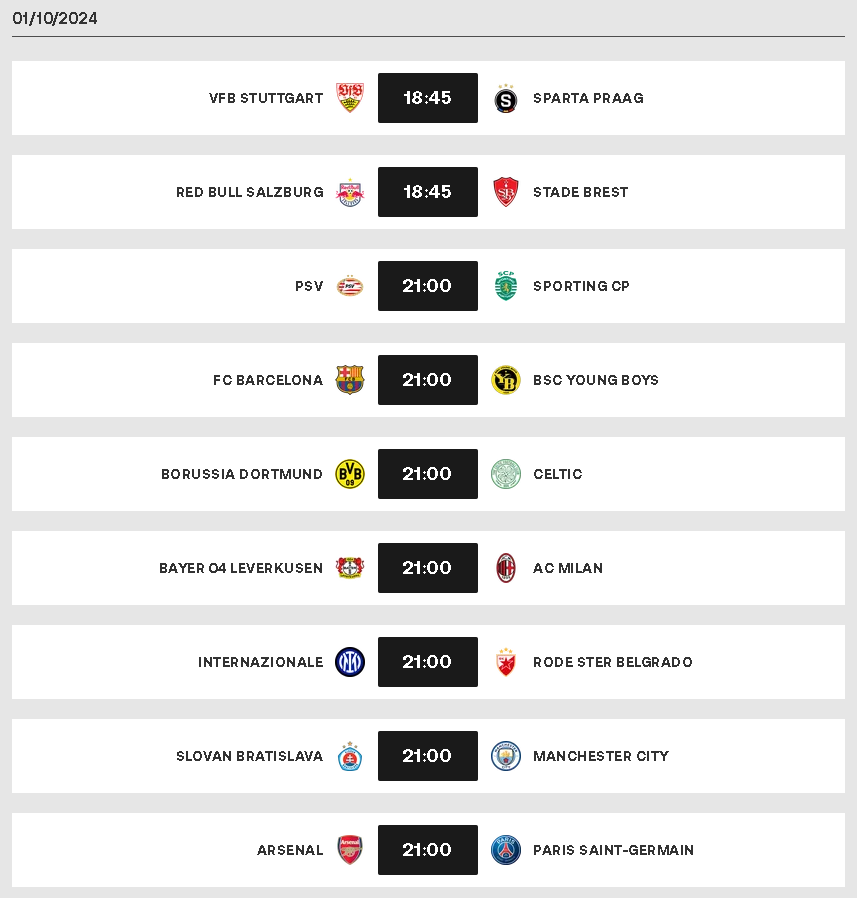Open the Arsenal vs PSG 21:00 time box
This screenshot has width=857, height=898.
[427, 850]
